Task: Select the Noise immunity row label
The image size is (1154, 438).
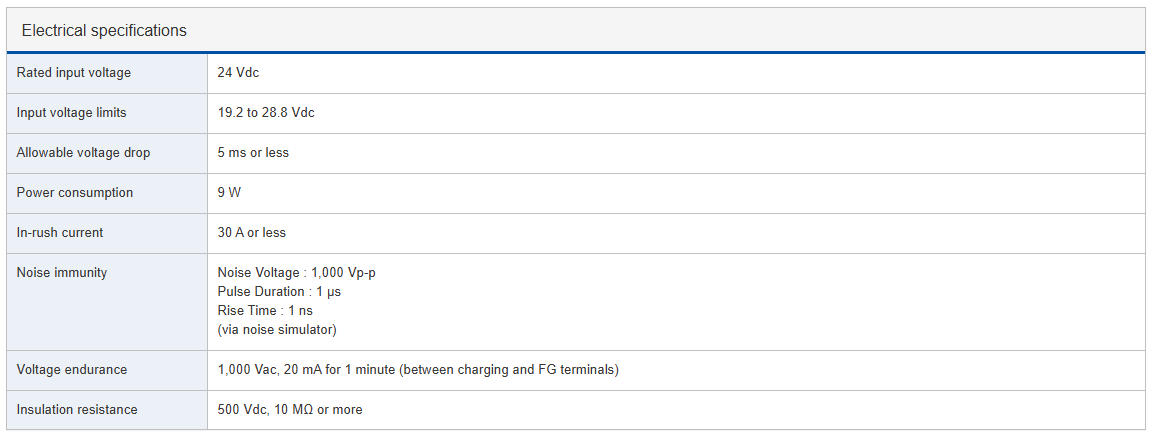Action: (x=62, y=273)
